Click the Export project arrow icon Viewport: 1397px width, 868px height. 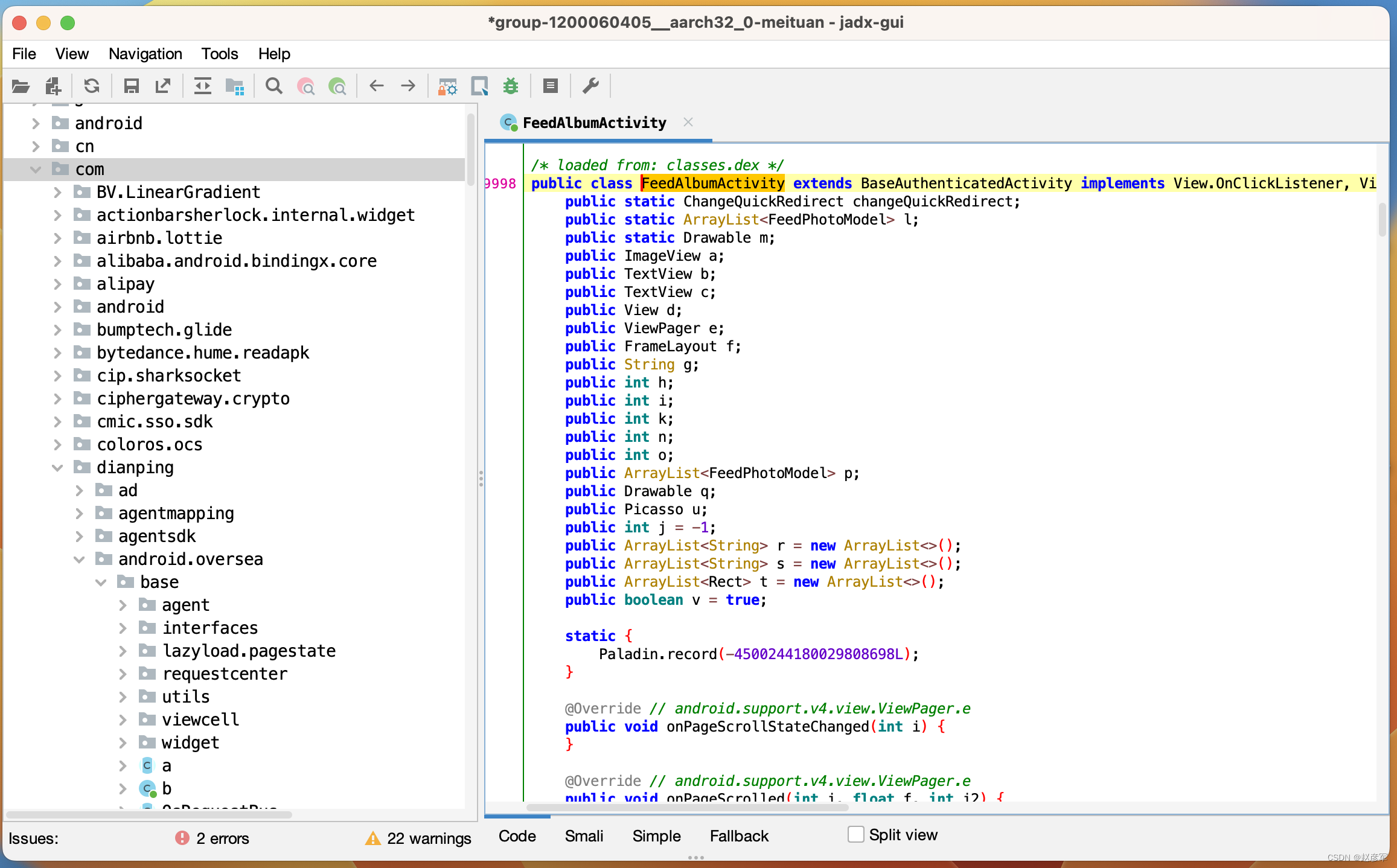[x=163, y=86]
